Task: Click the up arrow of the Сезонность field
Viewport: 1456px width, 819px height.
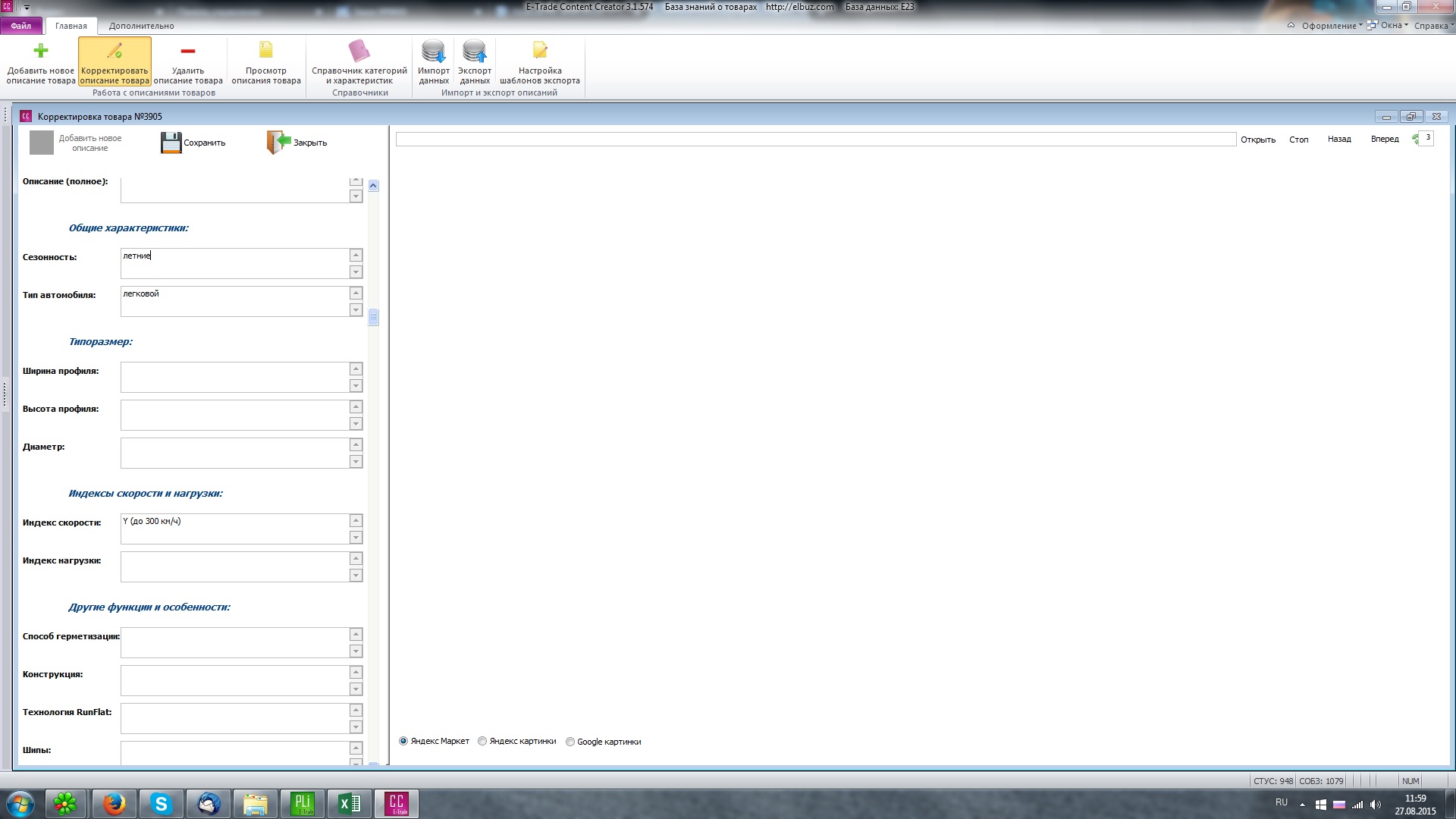Action: coord(356,256)
